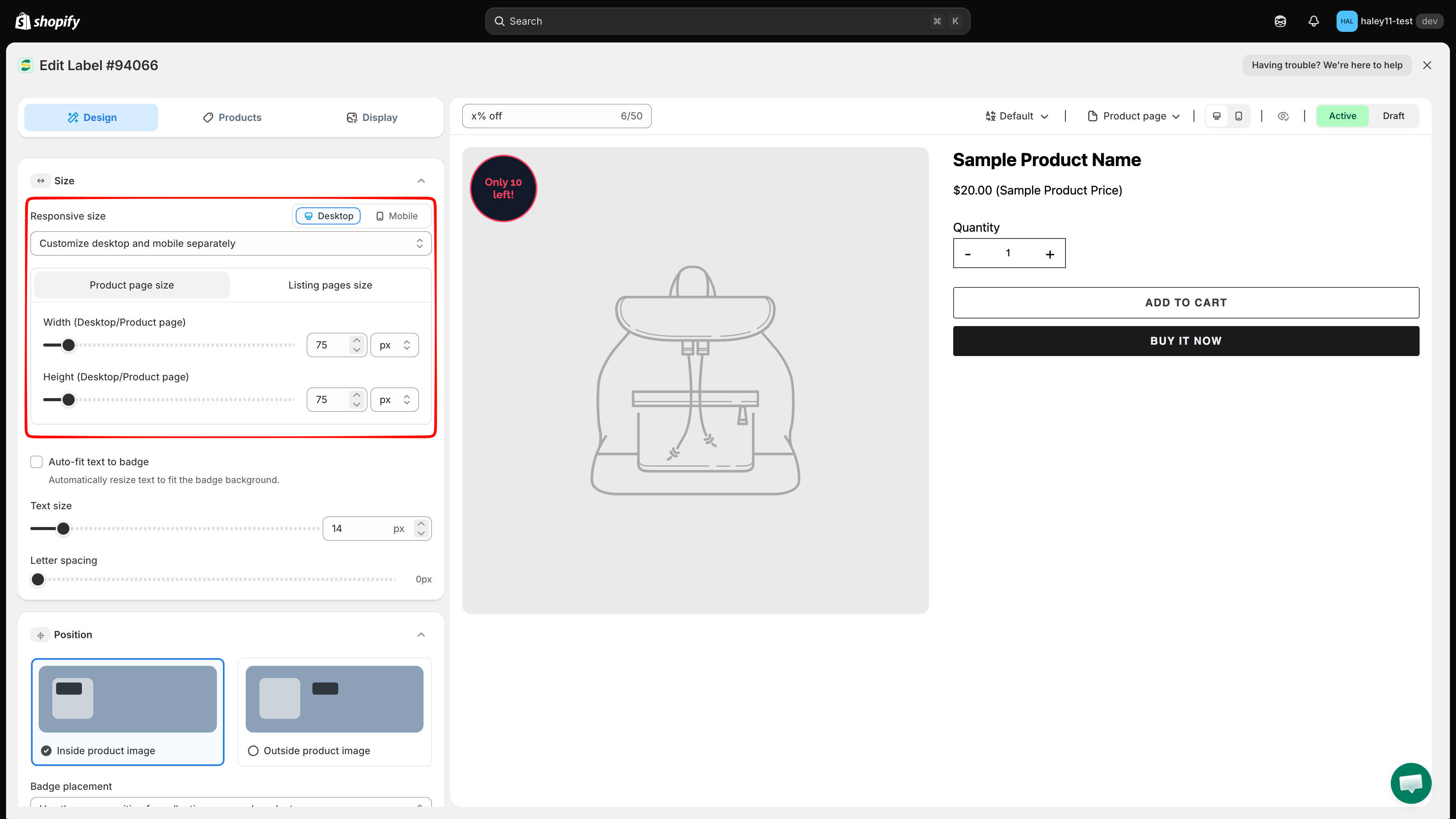
Task: Click the Position section crosshair icon
Action: (x=41, y=635)
